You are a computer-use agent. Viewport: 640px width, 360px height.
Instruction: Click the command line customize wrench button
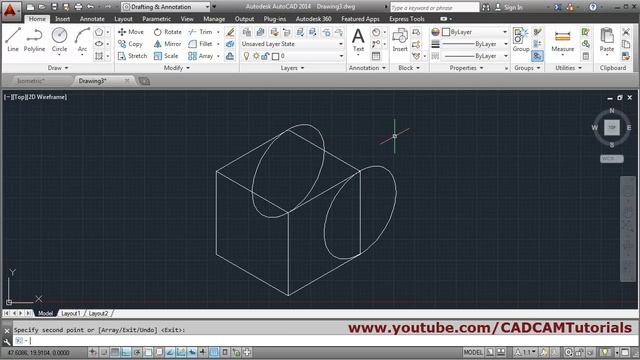pos(7,341)
